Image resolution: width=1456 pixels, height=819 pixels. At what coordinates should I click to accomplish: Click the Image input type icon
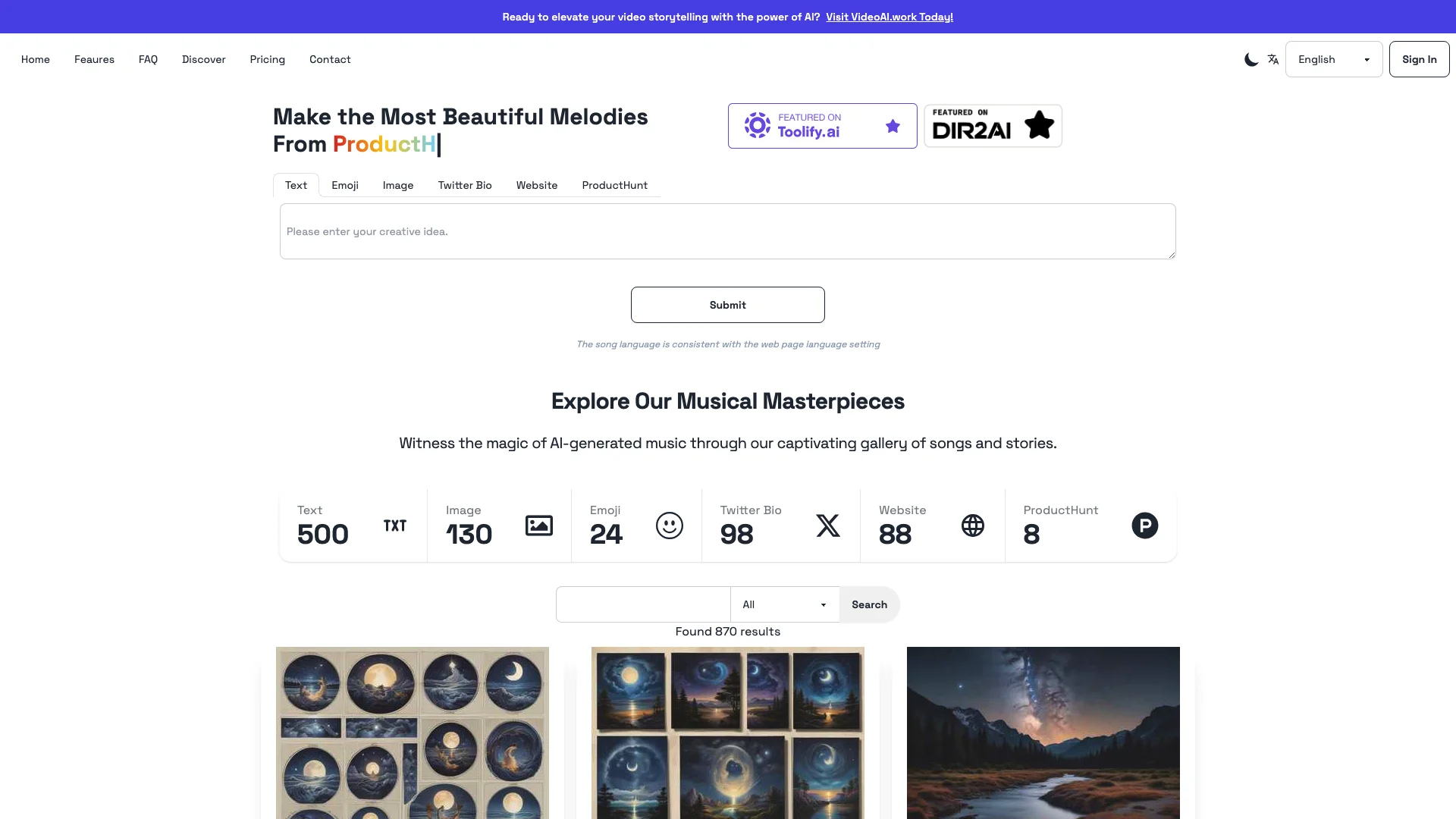pos(538,525)
